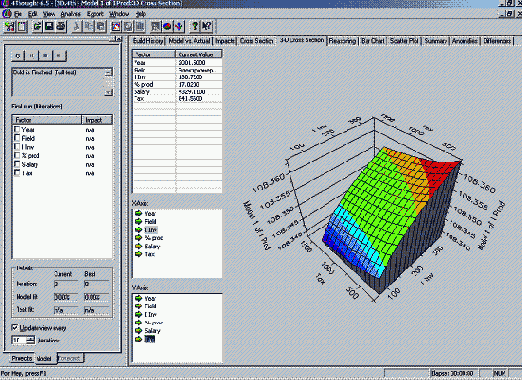Viewport: 522px width, 380px height.
Task: Click the new project toolbar icon
Action: pyautogui.click(x=10, y=27)
